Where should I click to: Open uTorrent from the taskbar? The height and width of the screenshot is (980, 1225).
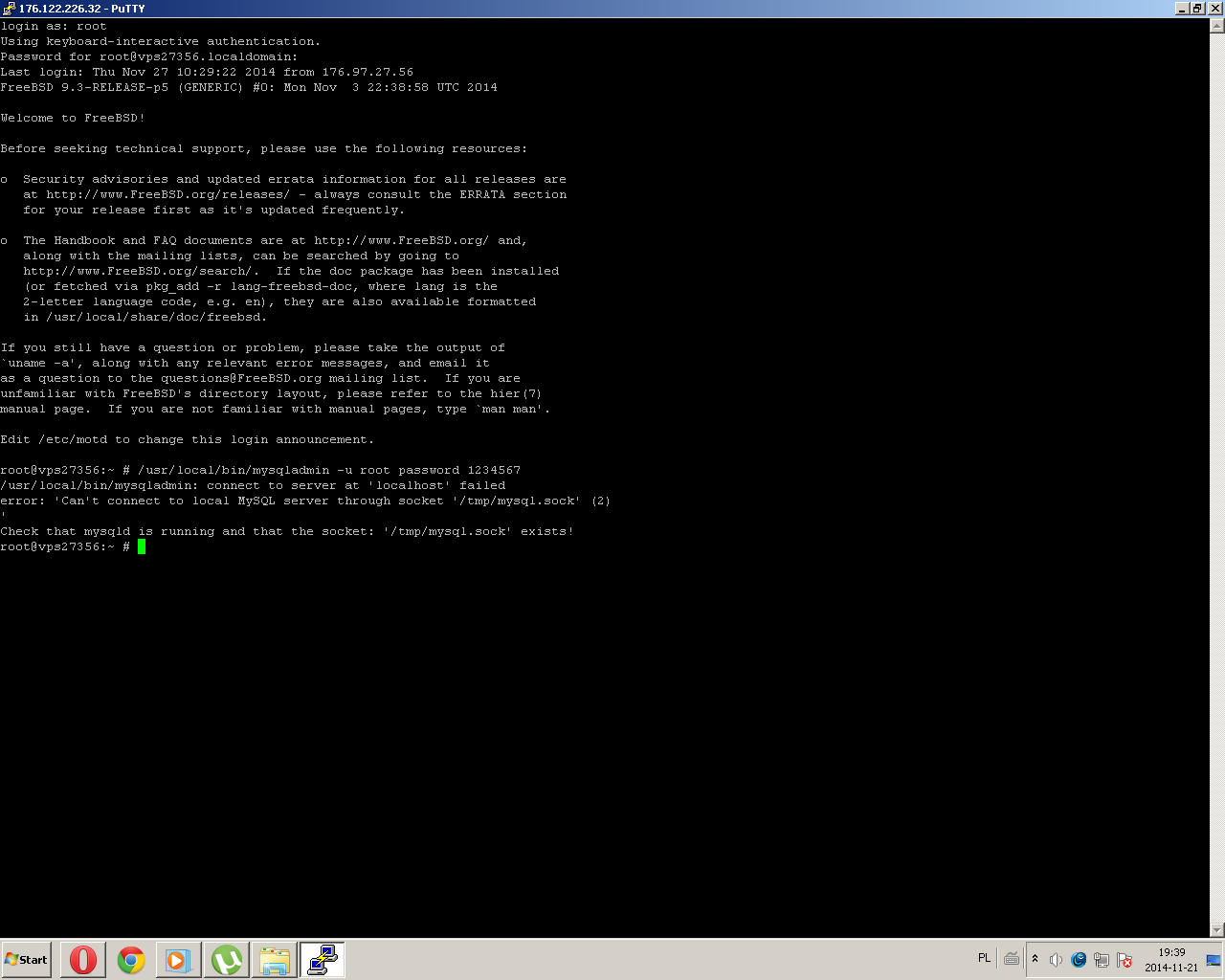227,959
